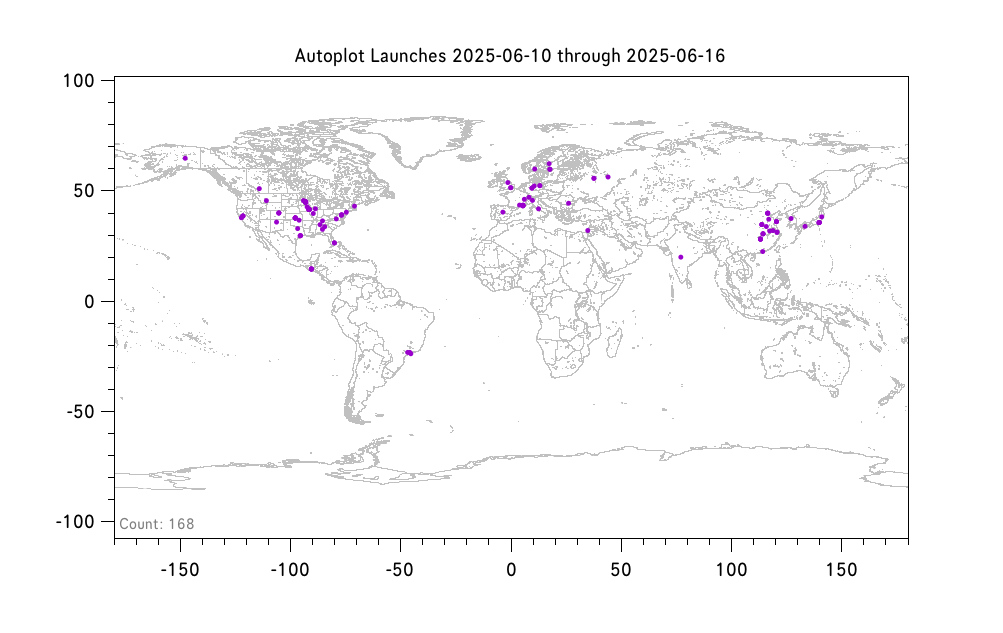The width and height of the screenshot is (1003, 633).
Task: Click the x-axis tick label "-50"
Action: [400, 570]
